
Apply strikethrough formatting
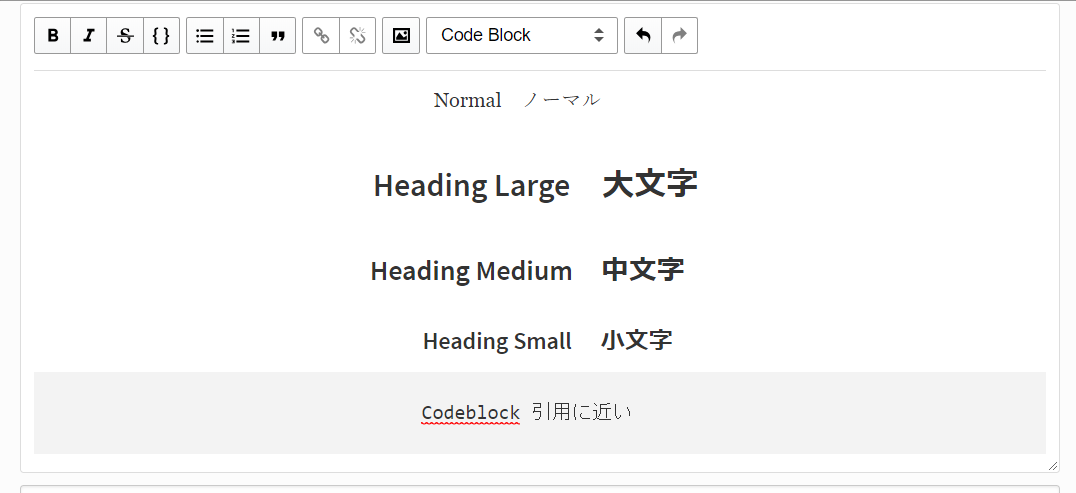(125, 36)
